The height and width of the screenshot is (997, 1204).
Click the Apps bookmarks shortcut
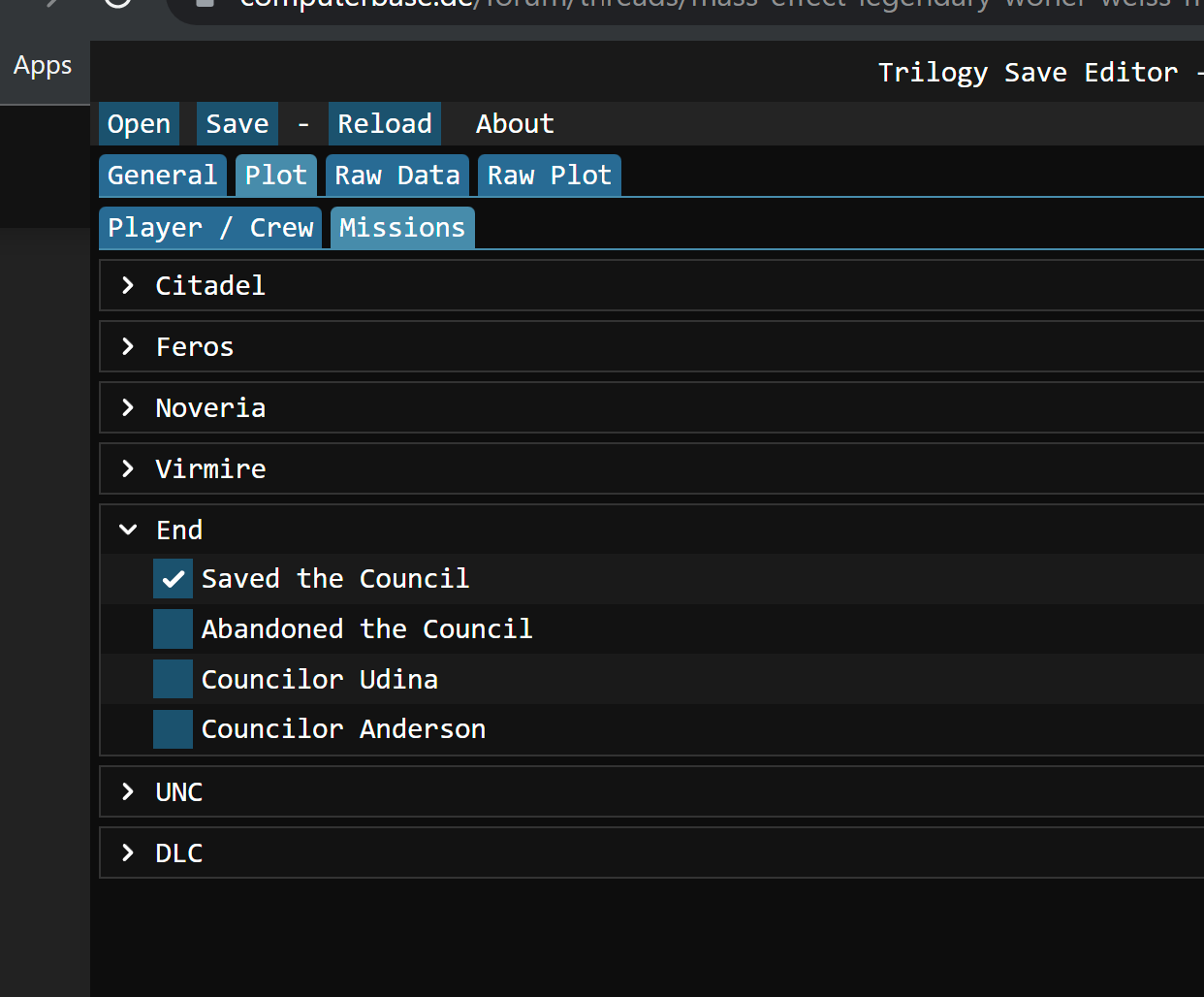point(43,66)
